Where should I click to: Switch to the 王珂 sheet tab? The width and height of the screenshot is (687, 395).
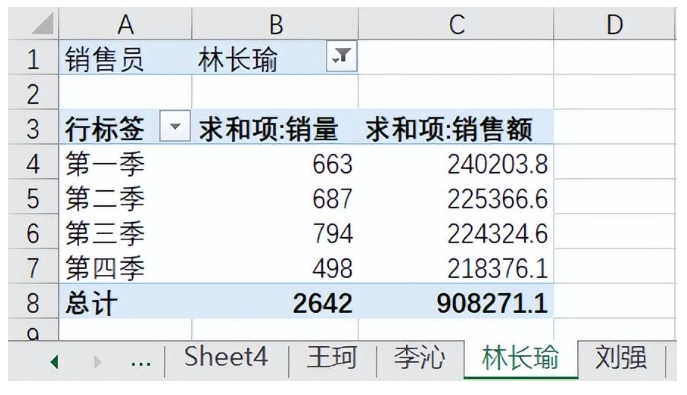[332, 358]
